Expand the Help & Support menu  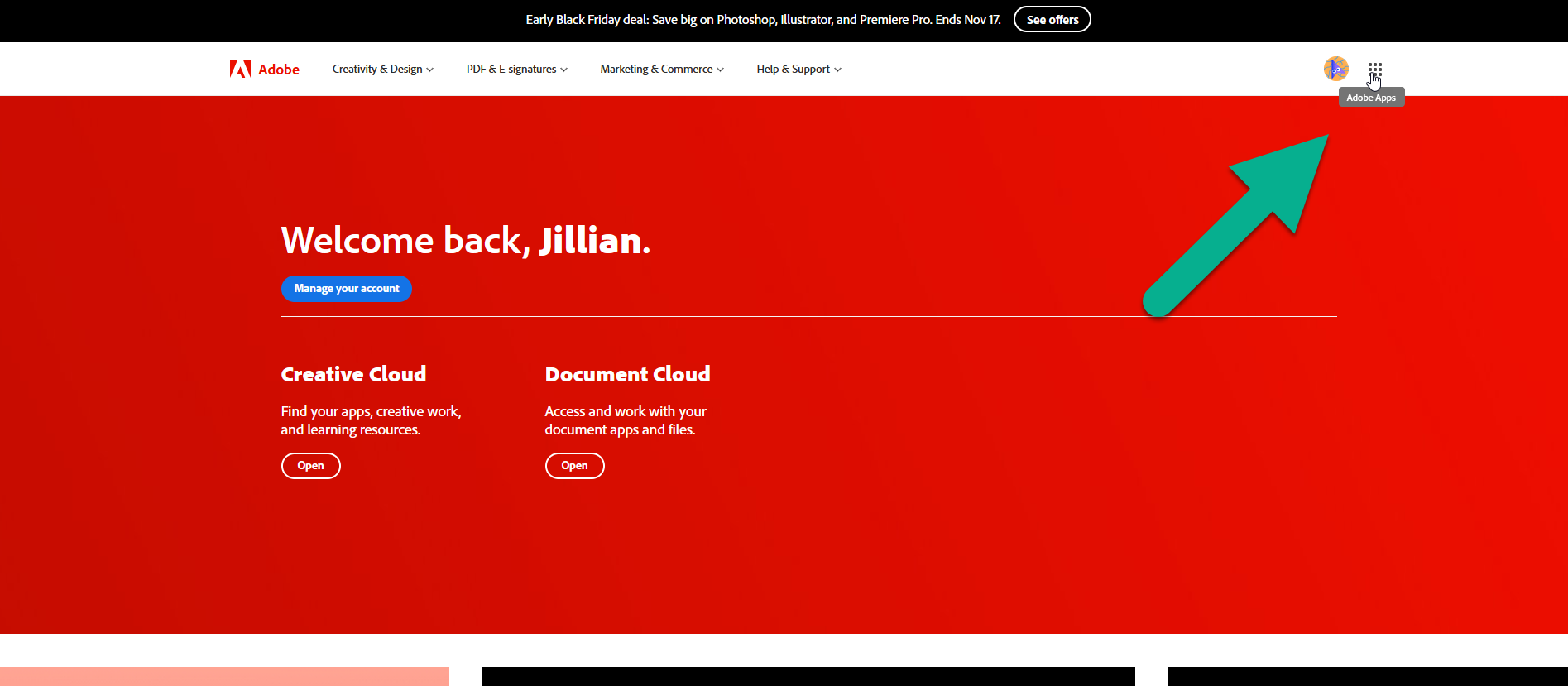tap(799, 69)
